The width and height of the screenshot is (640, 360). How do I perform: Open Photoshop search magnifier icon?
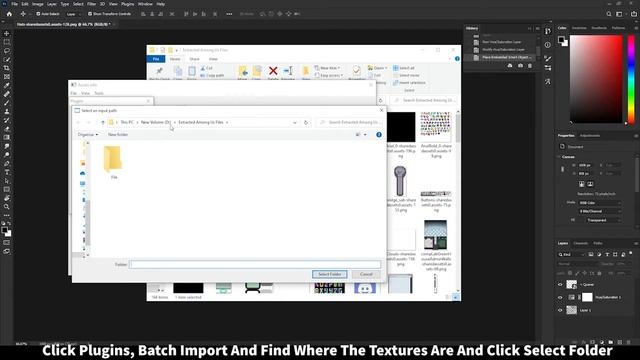click(x=609, y=14)
